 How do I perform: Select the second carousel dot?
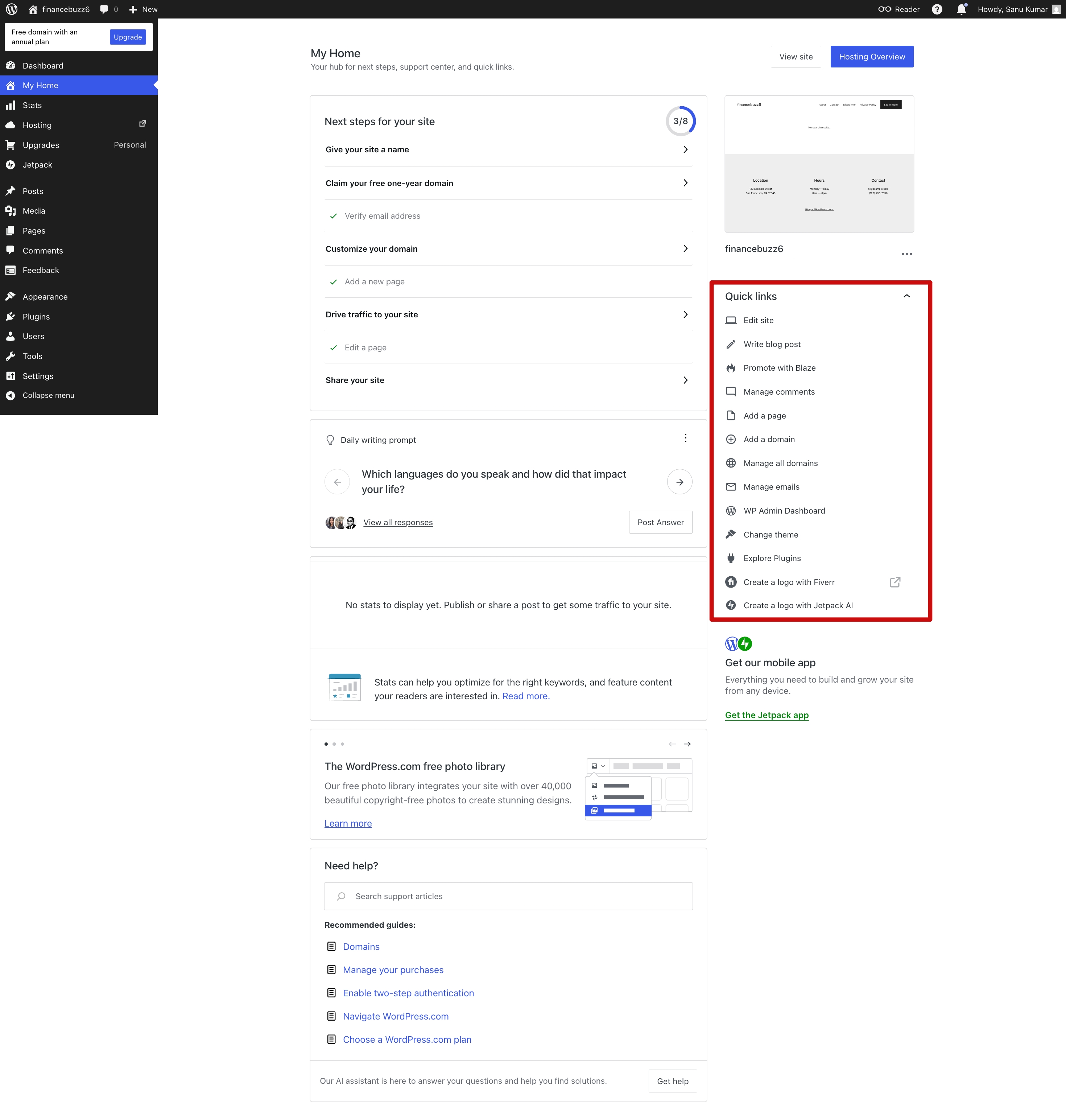tap(334, 744)
